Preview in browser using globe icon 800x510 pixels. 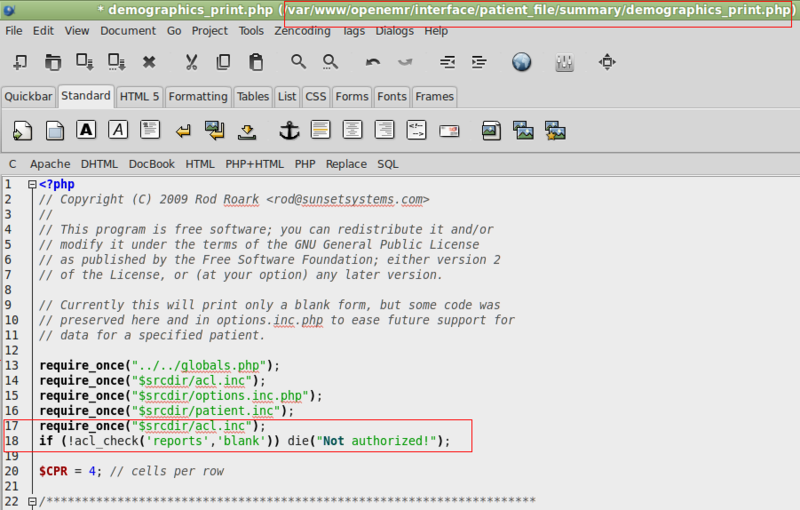pos(521,62)
